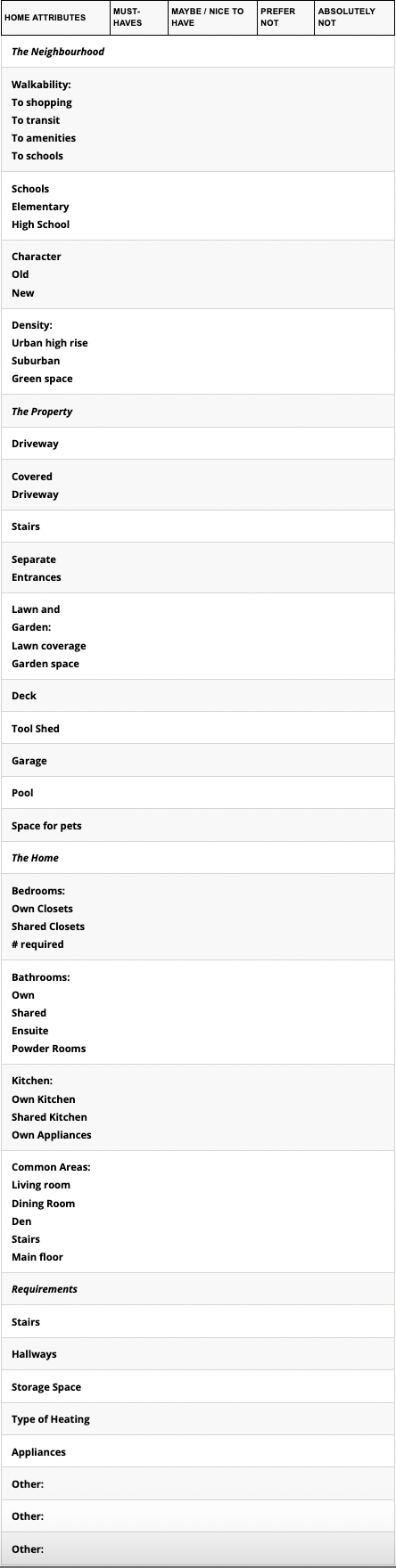Select the Storage Space row
Image resolution: width=396 pixels, height=1568 pixels.
coord(198,1386)
